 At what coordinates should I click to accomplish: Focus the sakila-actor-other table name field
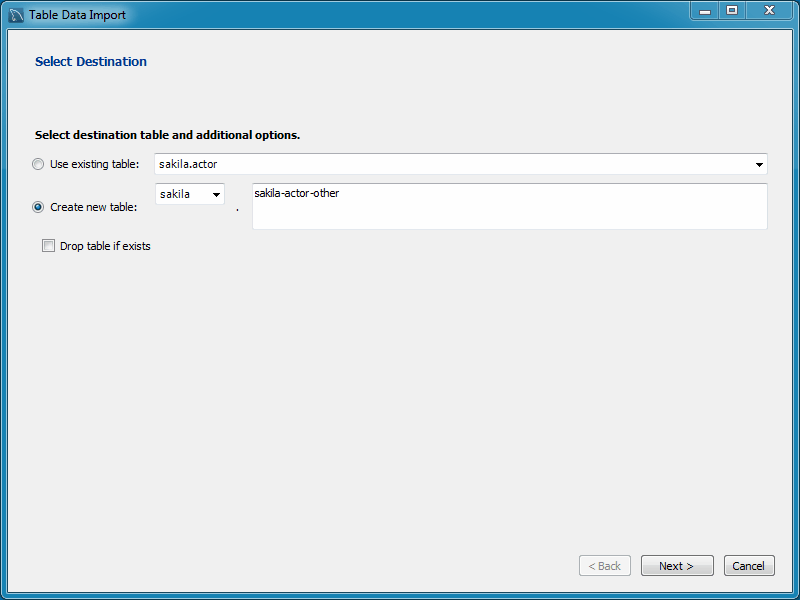[509, 206]
